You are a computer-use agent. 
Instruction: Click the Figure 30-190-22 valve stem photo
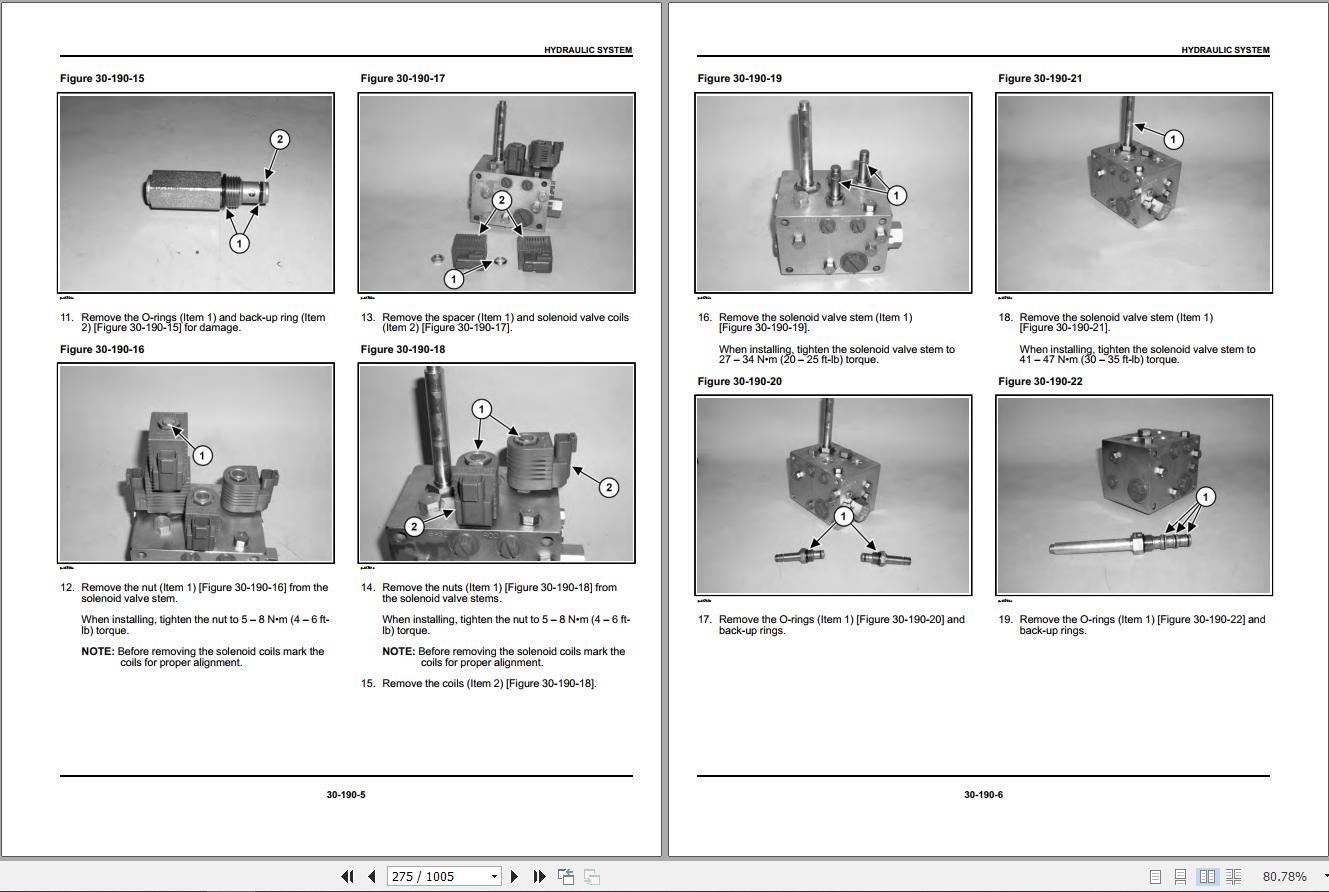pos(1134,496)
